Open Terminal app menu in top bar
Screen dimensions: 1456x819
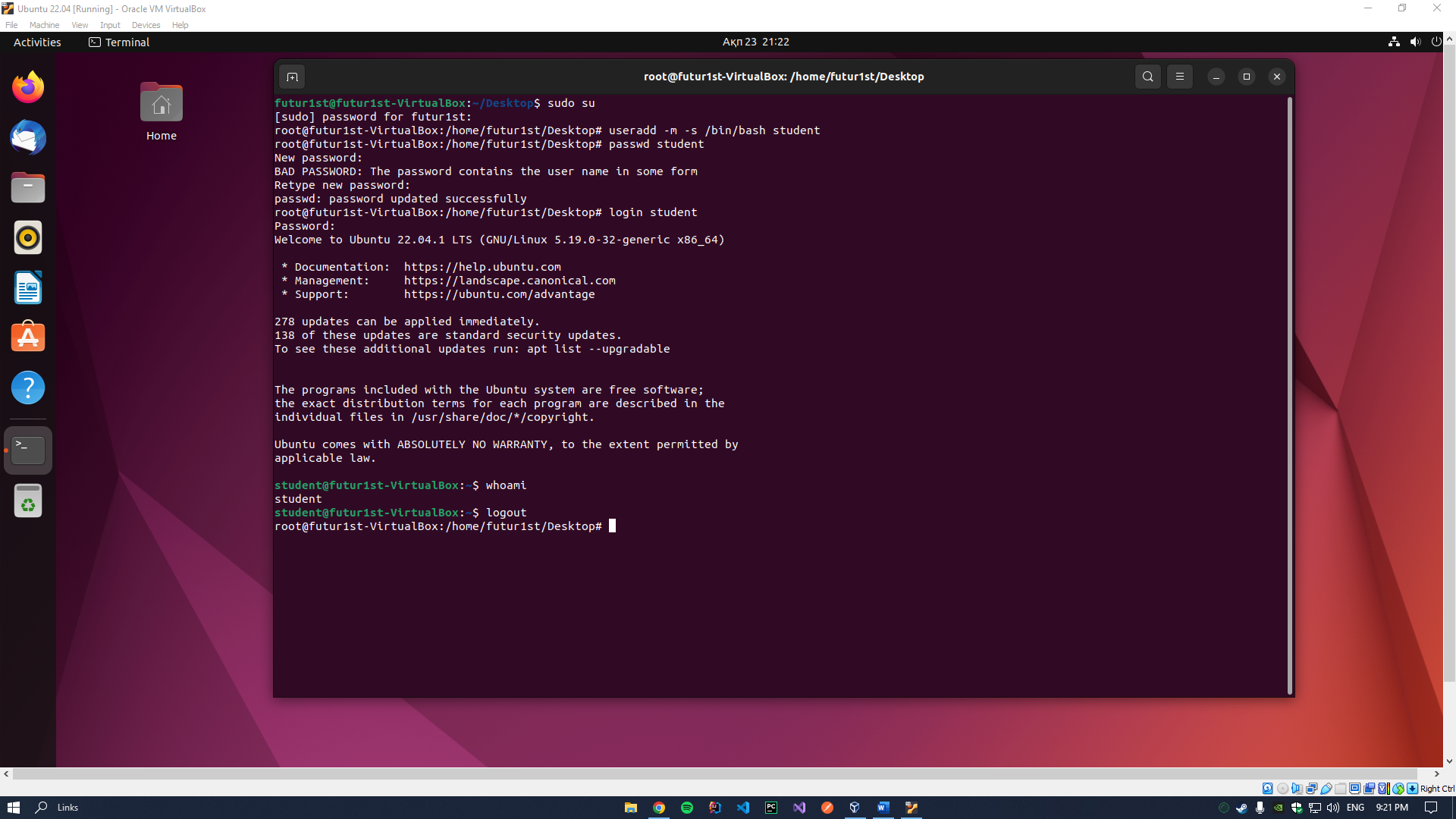pos(119,42)
